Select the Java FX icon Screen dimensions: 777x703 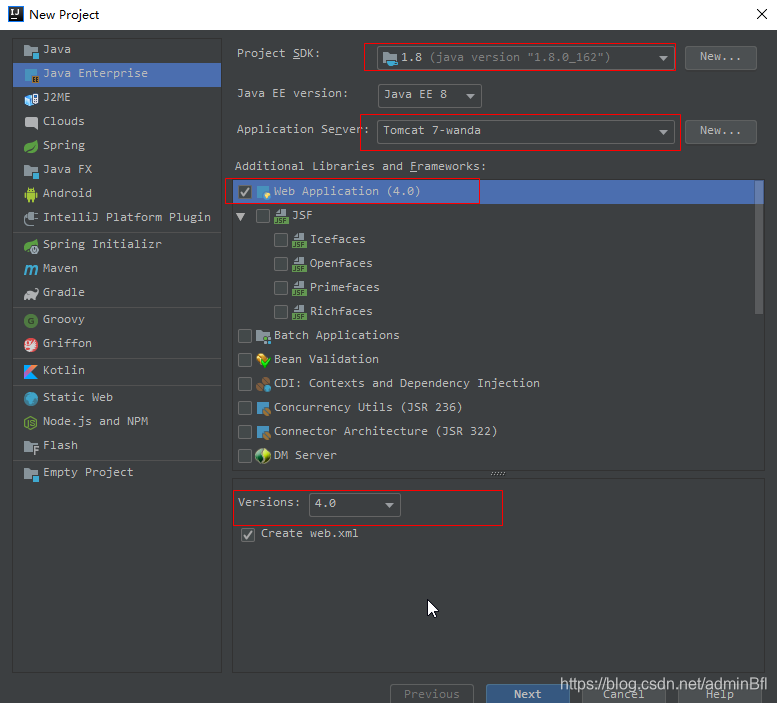click(31, 170)
